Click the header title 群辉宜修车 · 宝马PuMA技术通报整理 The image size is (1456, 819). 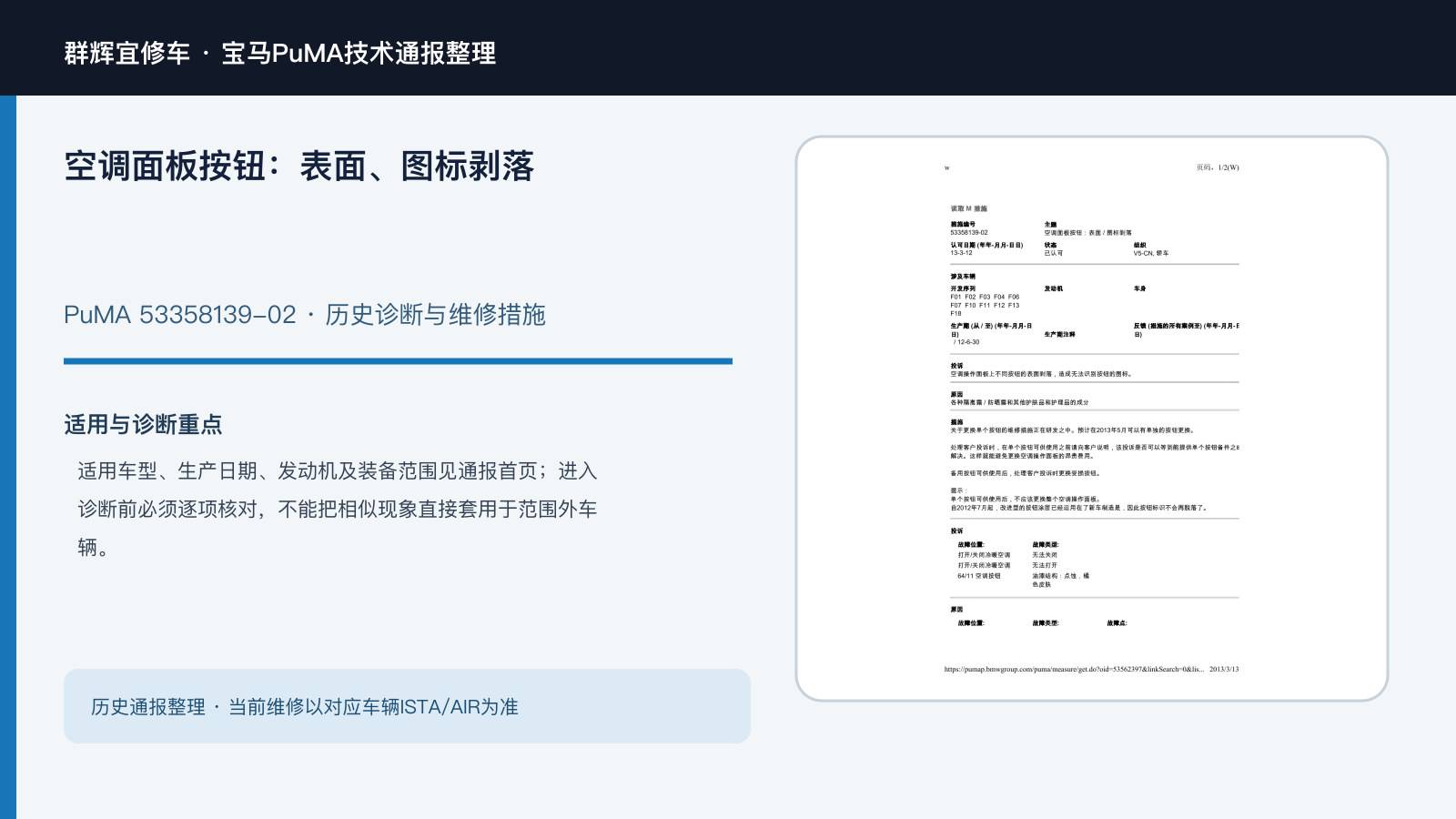click(x=280, y=53)
